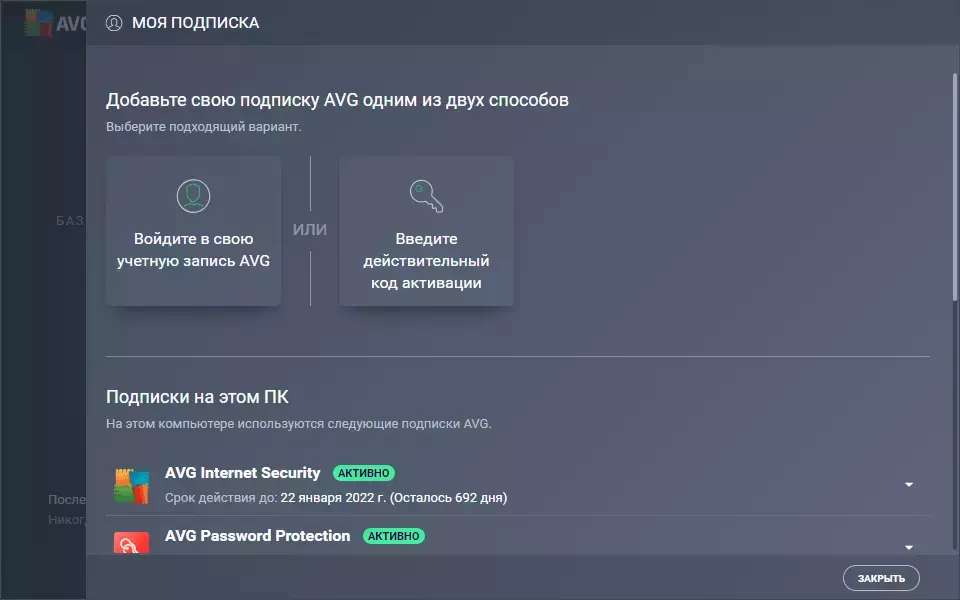
Task: Click the AVG Internet Security product icon
Action: pos(132,486)
